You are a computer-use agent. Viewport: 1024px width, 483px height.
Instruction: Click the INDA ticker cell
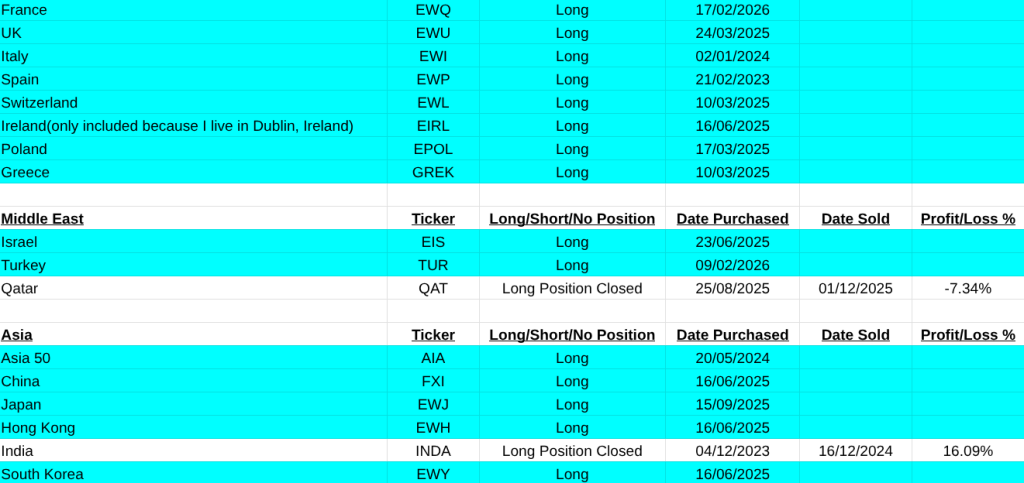point(433,451)
